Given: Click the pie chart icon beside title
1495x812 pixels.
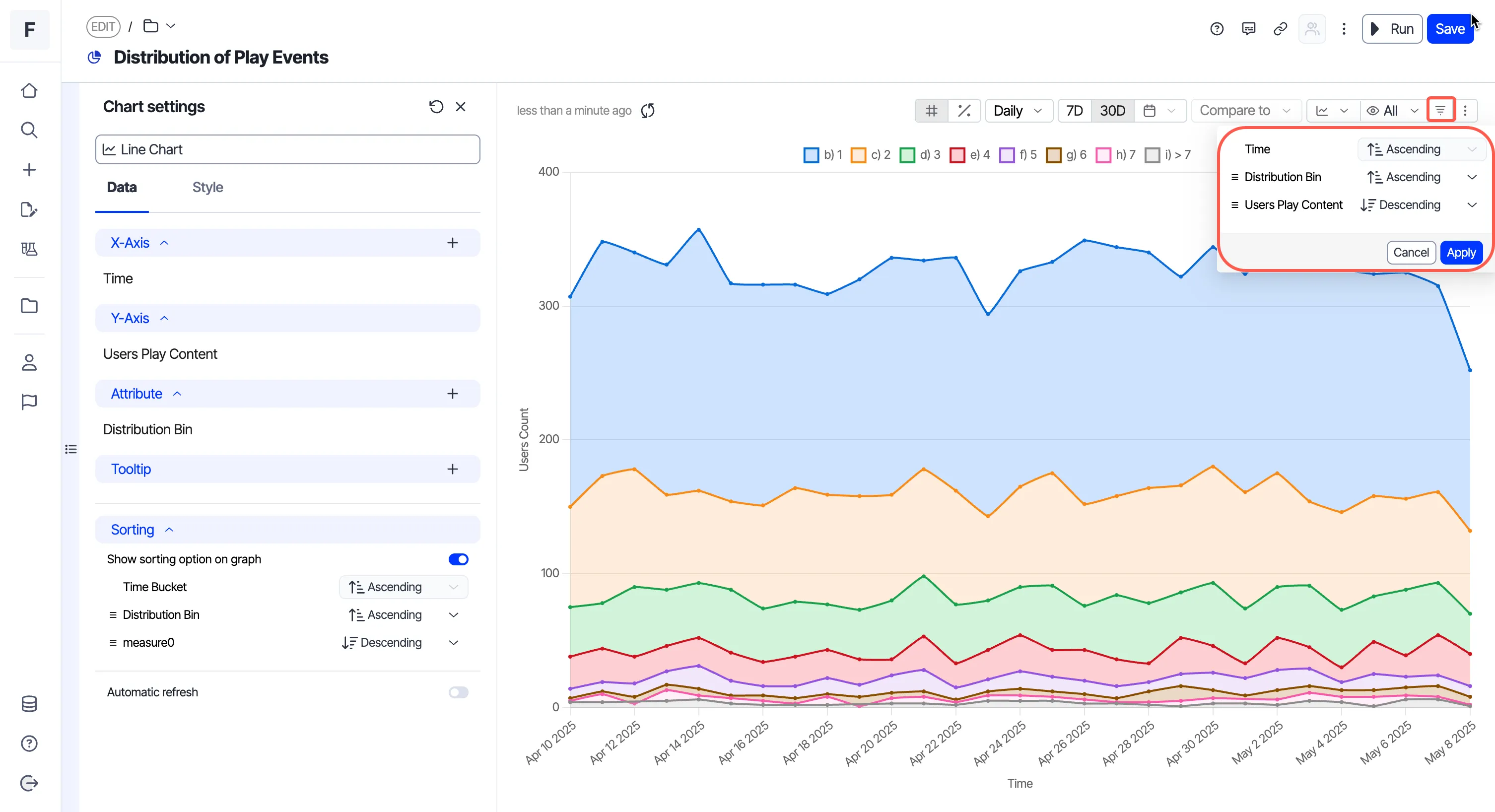Looking at the screenshot, I should (94, 57).
